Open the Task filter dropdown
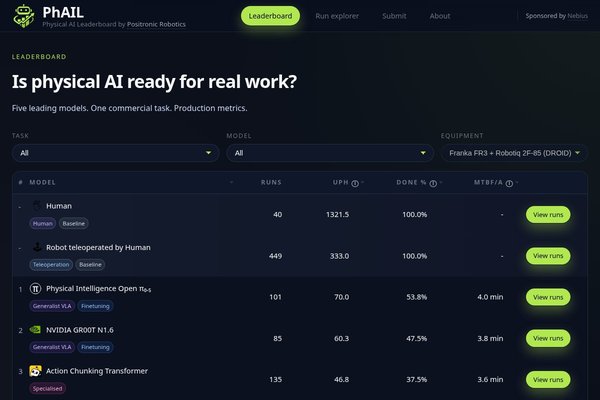This screenshot has width=600, height=400. click(x=115, y=153)
